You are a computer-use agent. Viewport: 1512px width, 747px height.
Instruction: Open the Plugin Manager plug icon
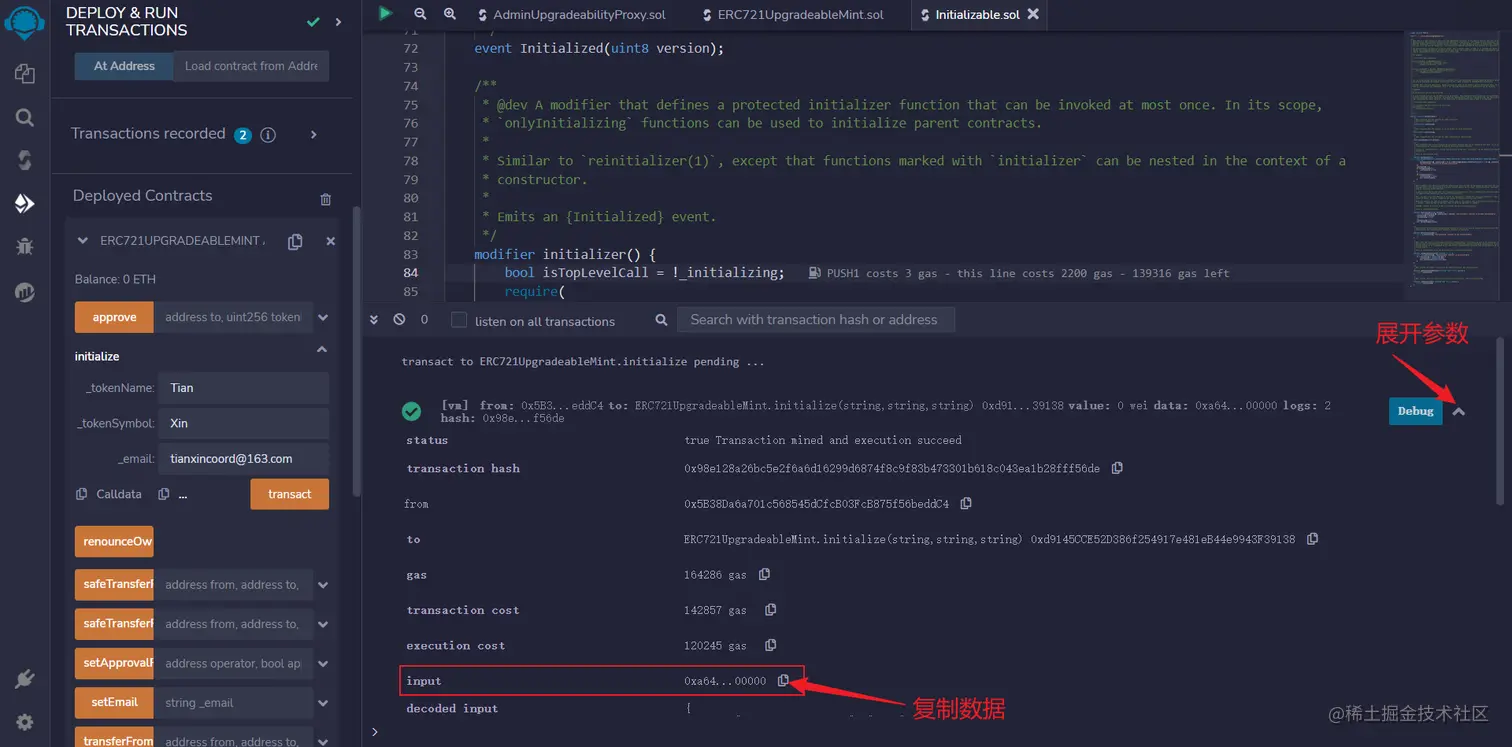[25, 680]
